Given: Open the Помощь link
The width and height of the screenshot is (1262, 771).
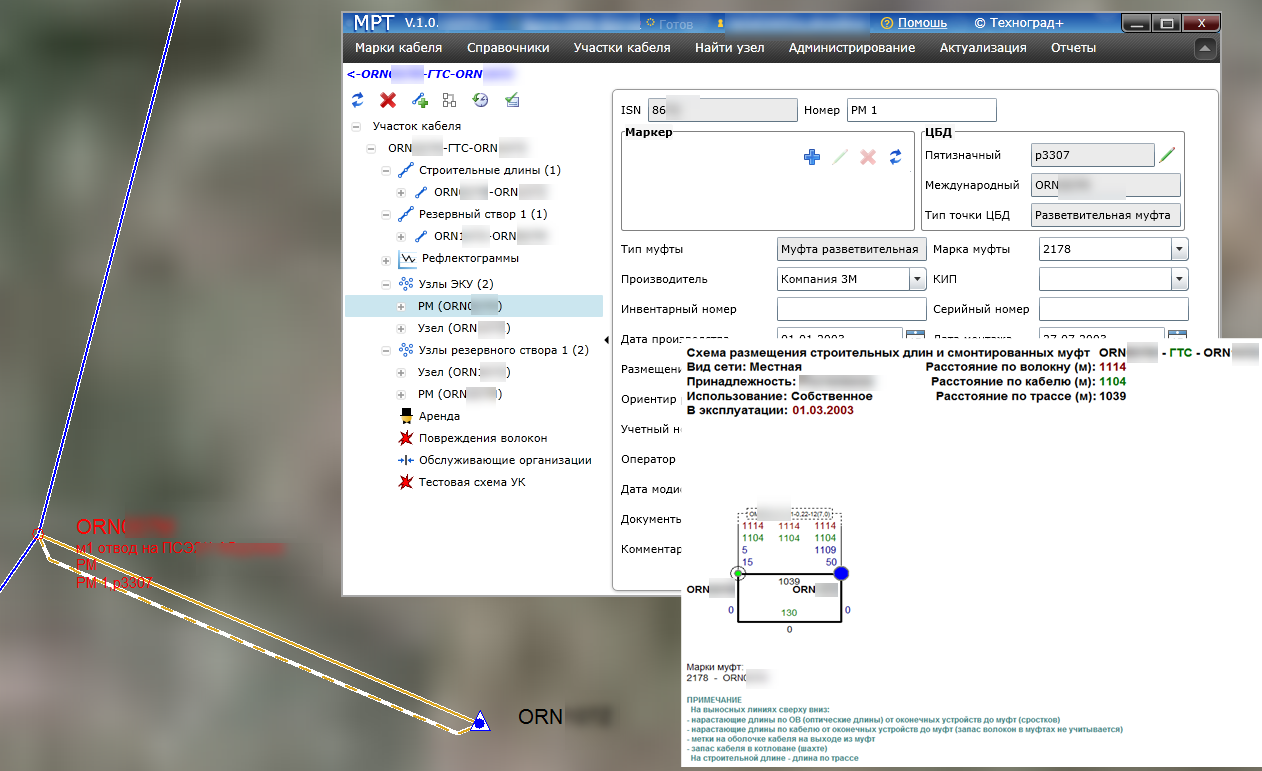Looking at the screenshot, I should pyautogui.click(x=922, y=22).
